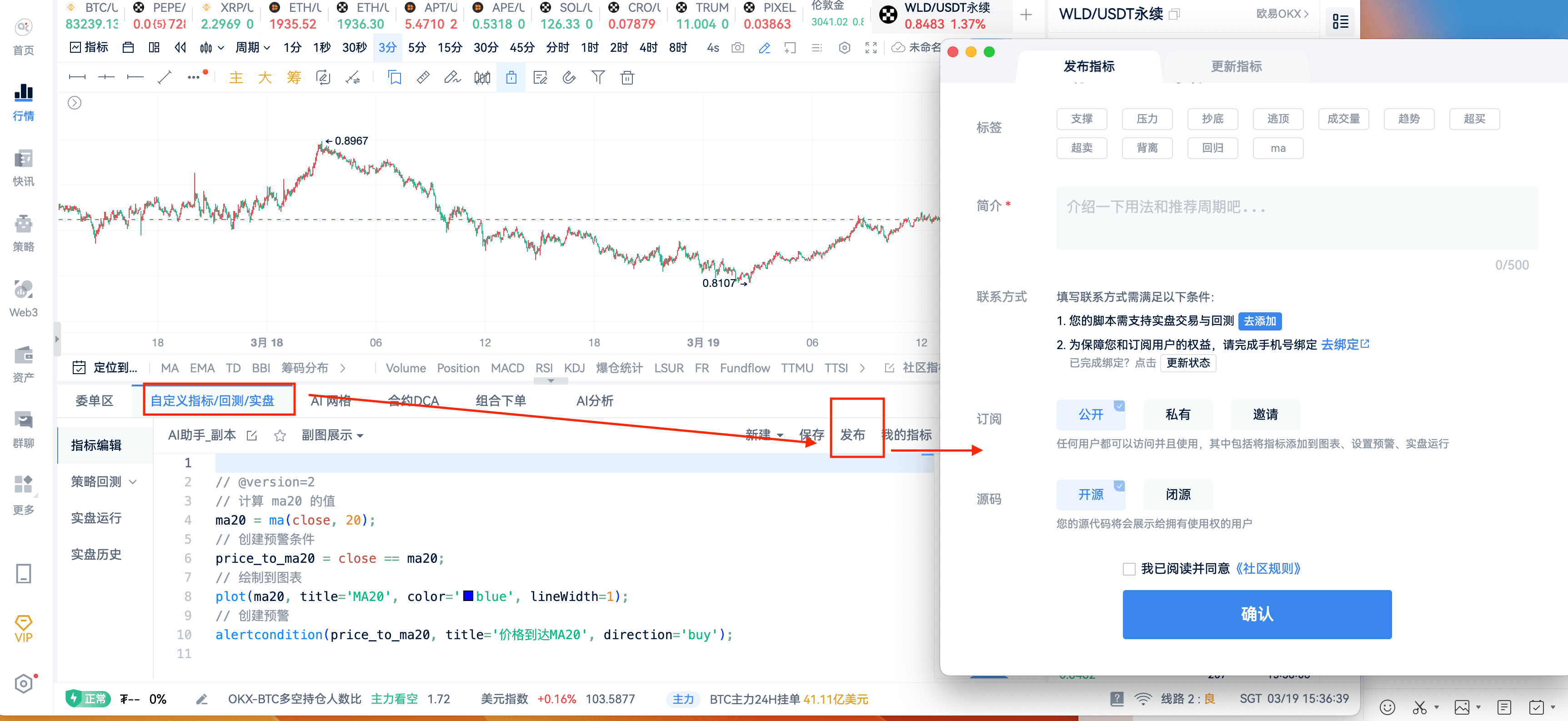Select 开源 source code option

[x=1090, y=495]
